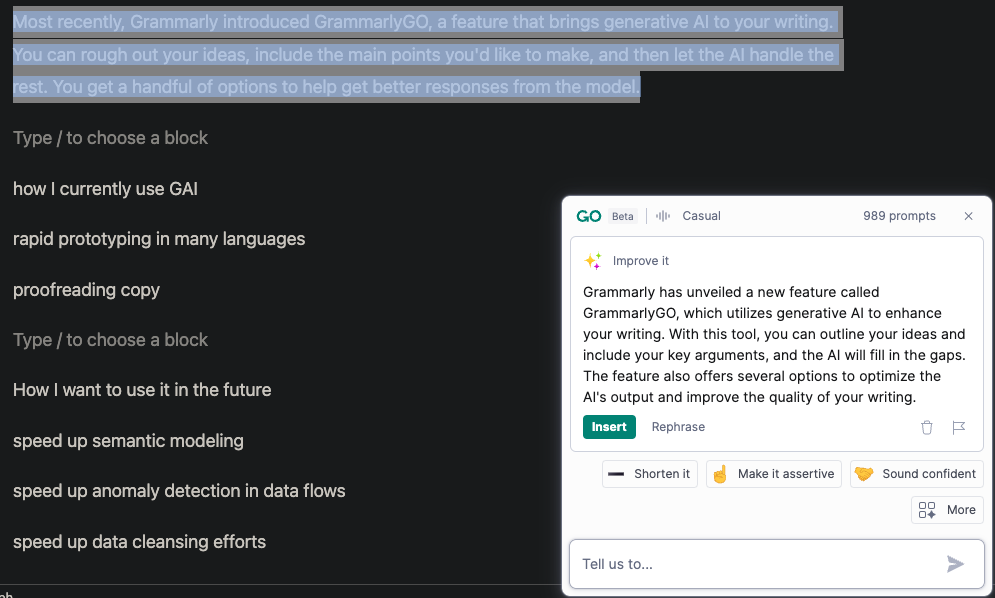Image resolution: width=995 pixels, height=598 pixels.
Task: Choose the Make it assertive prompt
Action: pyautogui.click(x=774, y=474)
